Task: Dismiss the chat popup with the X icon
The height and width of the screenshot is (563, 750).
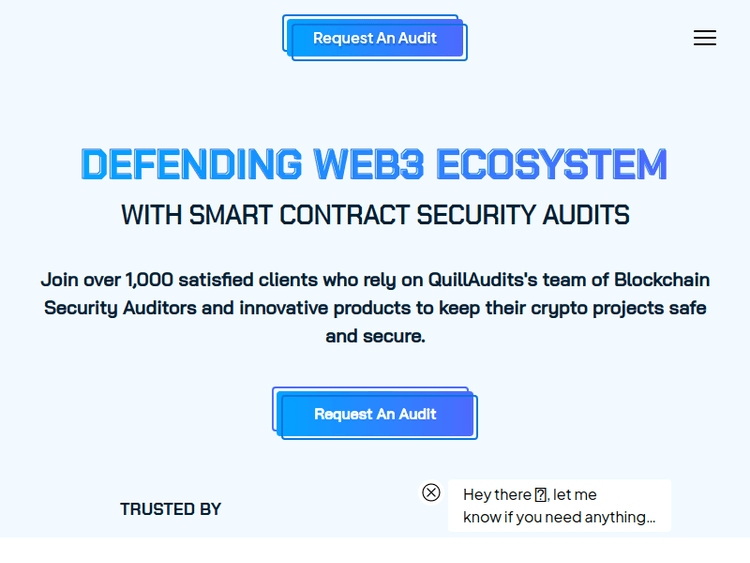Action: [x=431, y=492]
